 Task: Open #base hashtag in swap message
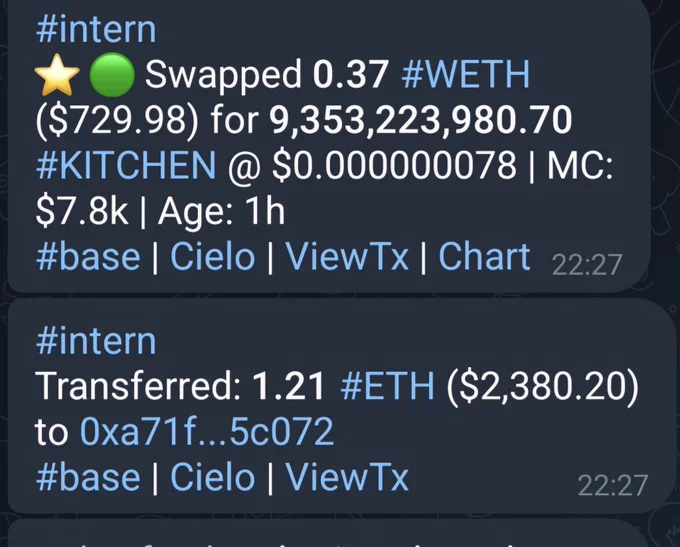[88, 257]
